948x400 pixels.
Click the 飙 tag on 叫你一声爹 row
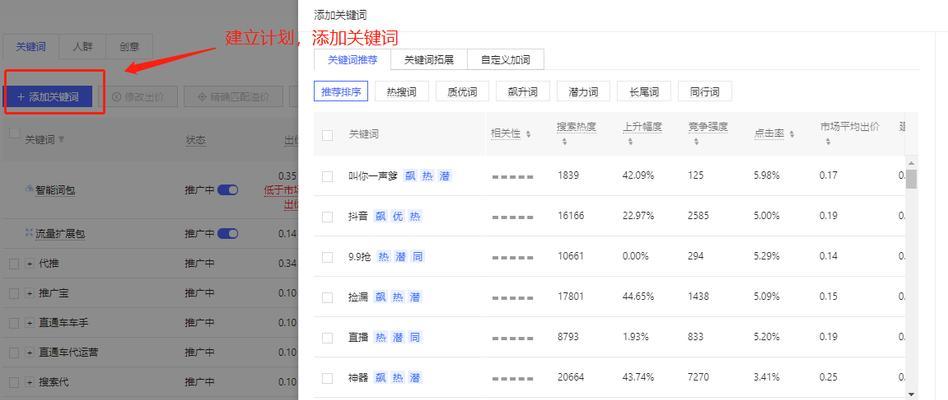411,176
